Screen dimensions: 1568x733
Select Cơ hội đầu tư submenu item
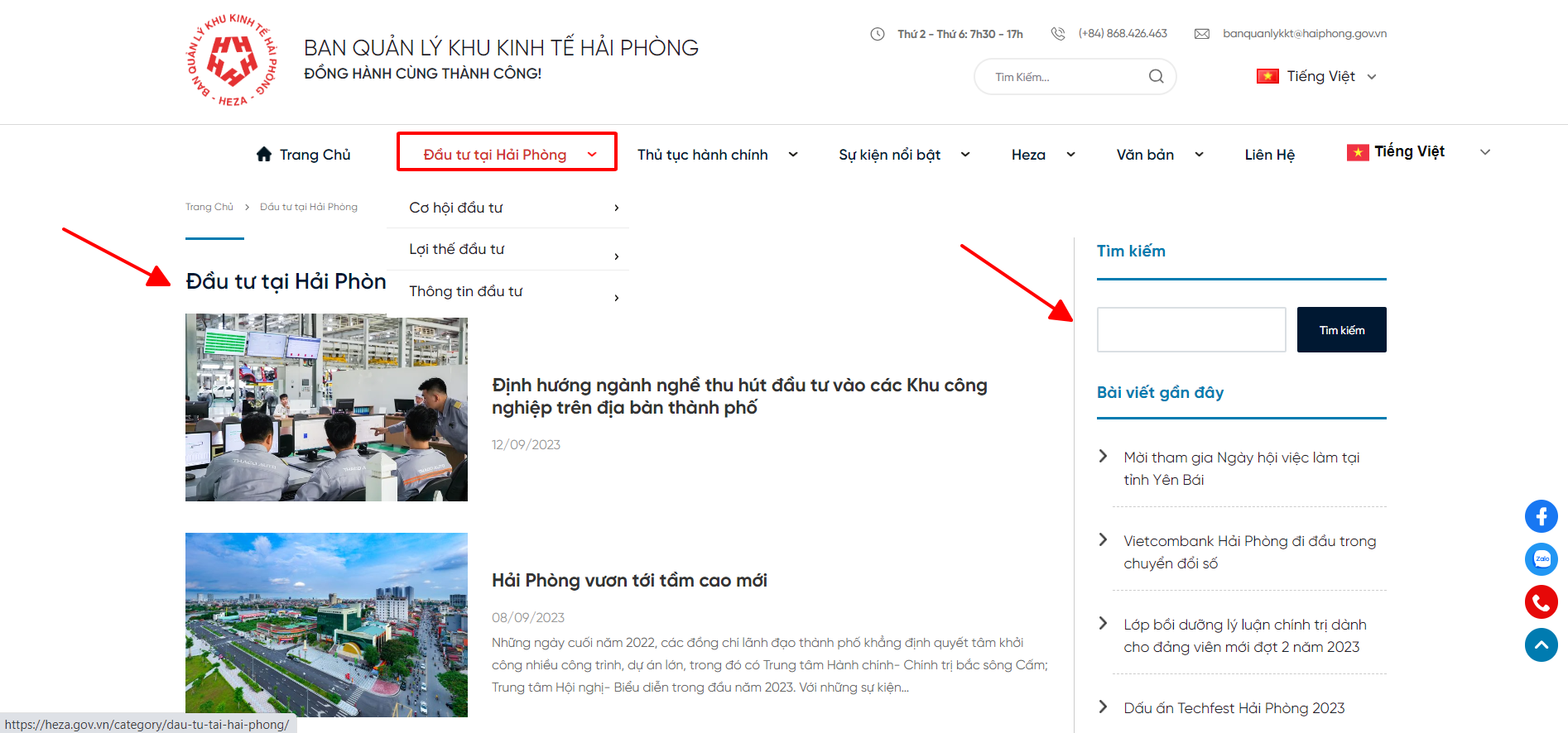pyautogui.click(x=456, y=208)
